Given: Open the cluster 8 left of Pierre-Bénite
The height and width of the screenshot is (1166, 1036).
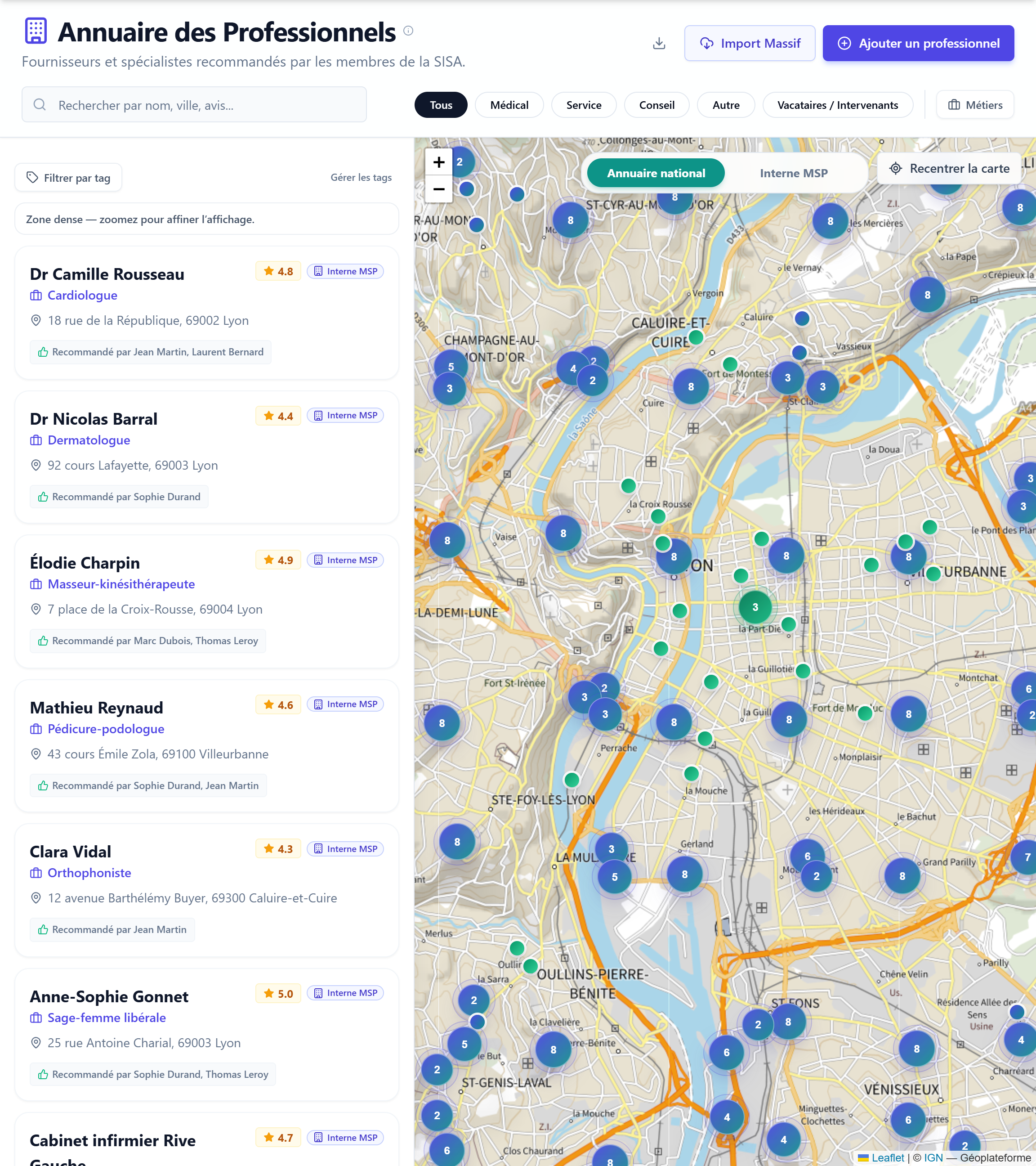Looking at the screenshot, I should point(553,1049).
